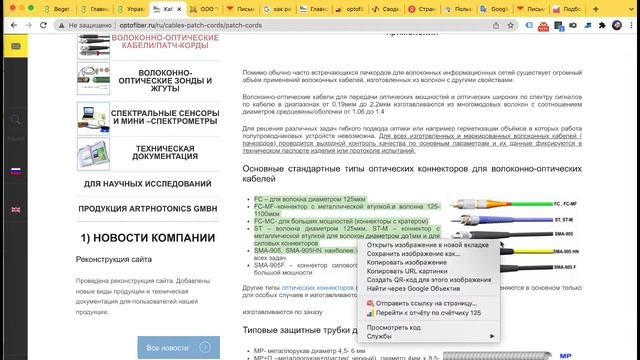Open Волоконно-оптические кабели/патч-корды category
Viewport: 640px width, 360px height.
point(165,41)
